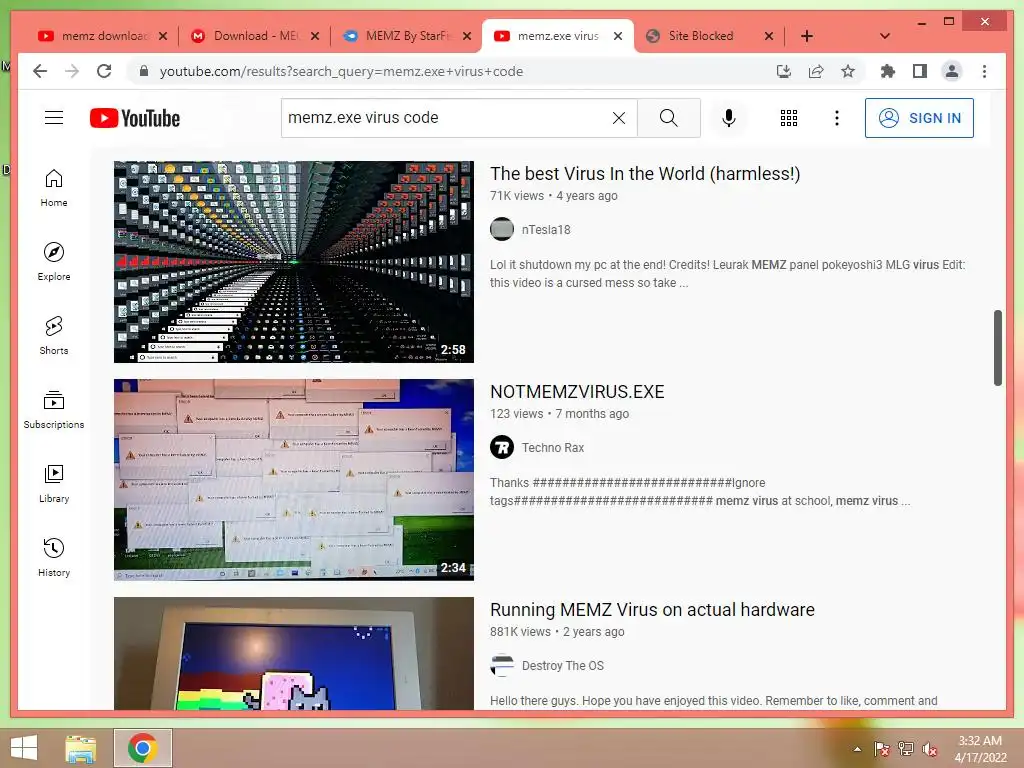Expand the tab search dropdown arrow
Viewport: 1024px width, 768px height.
point(885,36)
